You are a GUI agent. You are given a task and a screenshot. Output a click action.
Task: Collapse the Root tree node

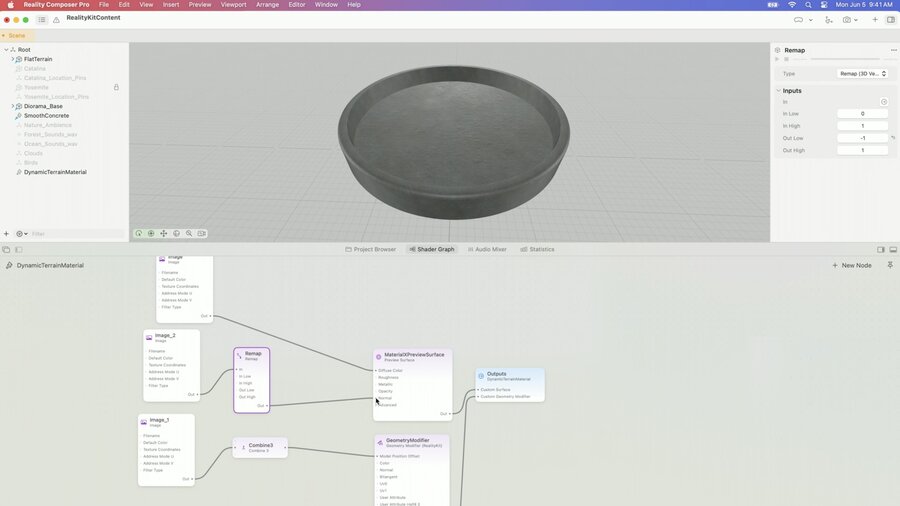tap(6, 50)
